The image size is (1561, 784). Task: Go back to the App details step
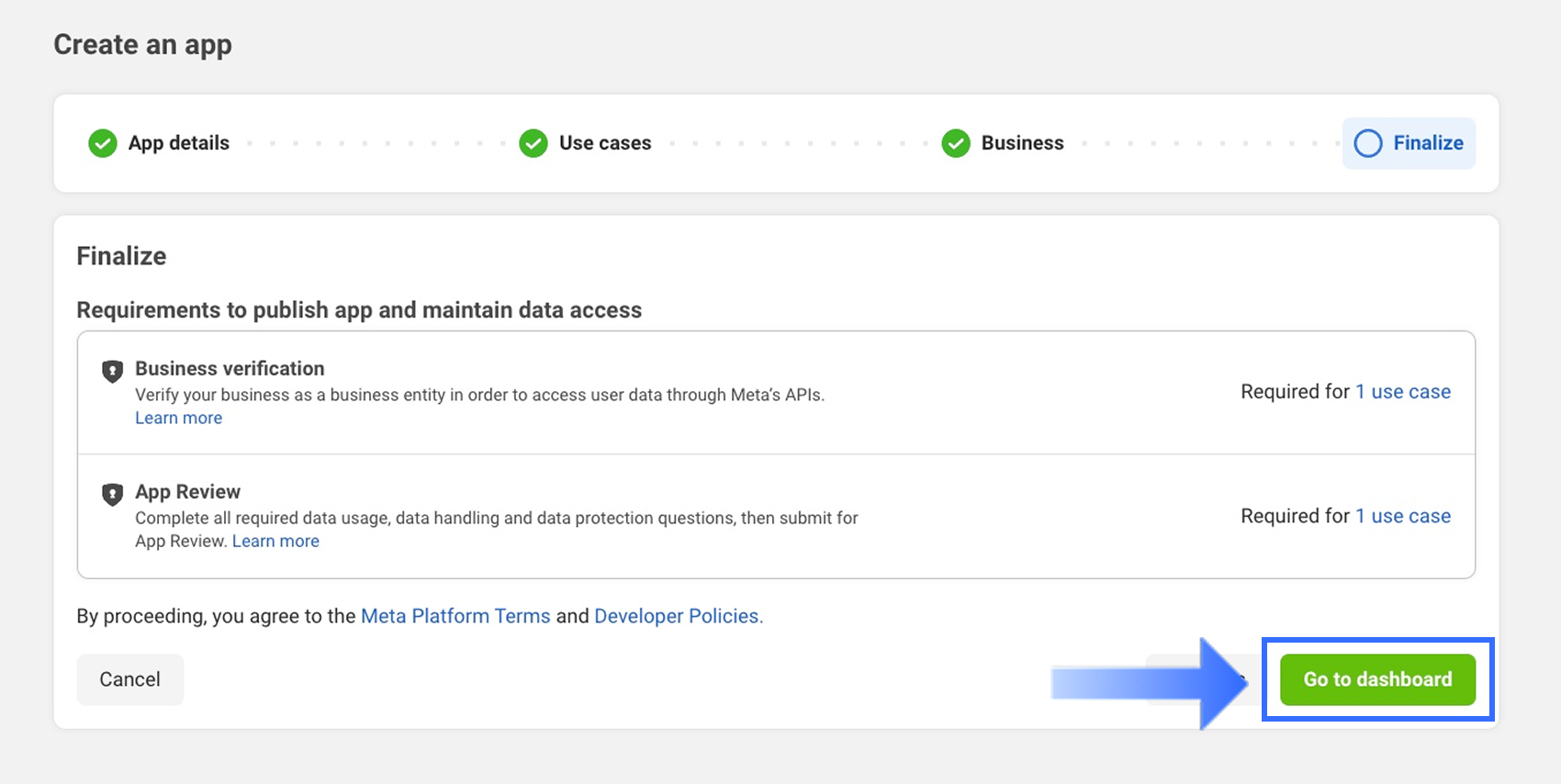[x=179, y=143]
